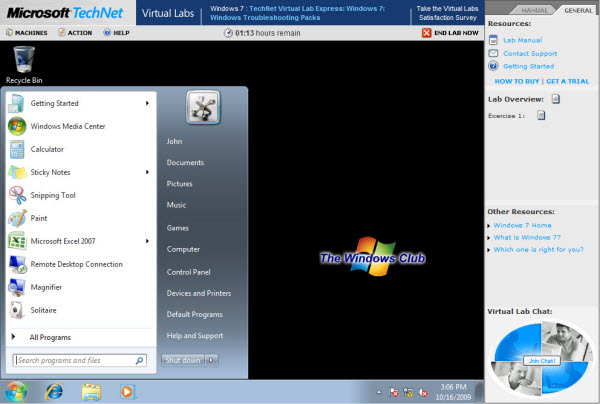Open Default Programs
The image size is (600, 404).
tap(194, 314)
